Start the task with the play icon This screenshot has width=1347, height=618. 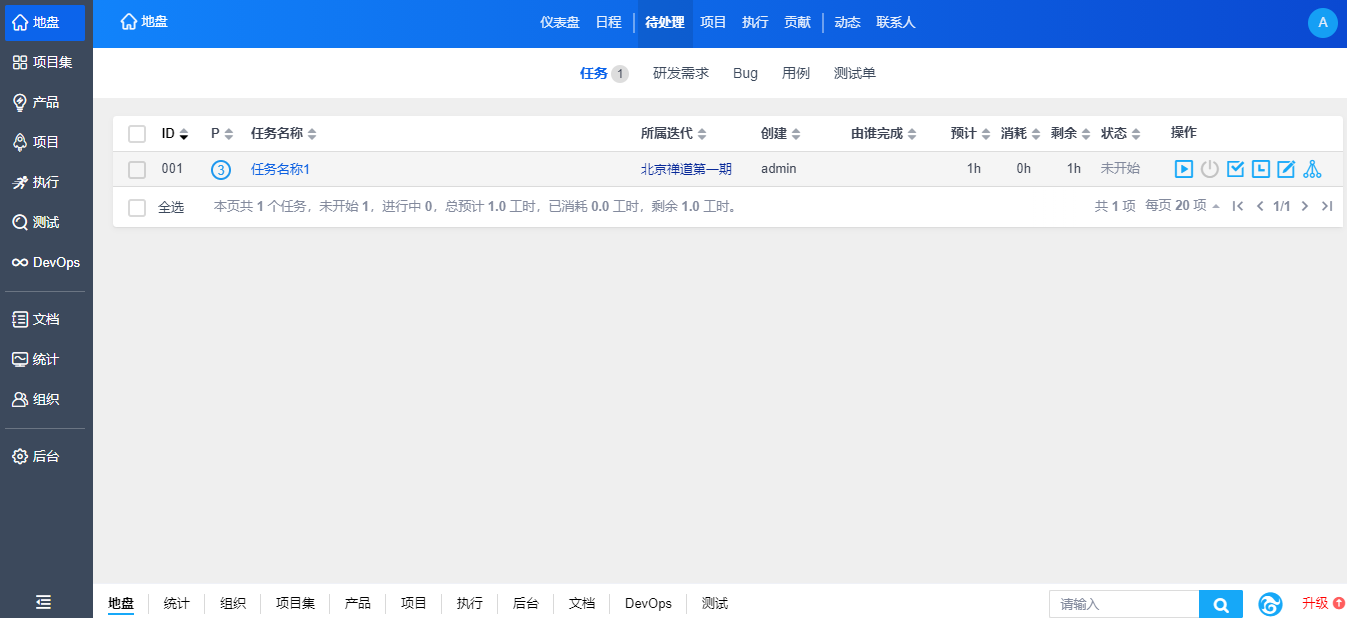(1184, 169)
